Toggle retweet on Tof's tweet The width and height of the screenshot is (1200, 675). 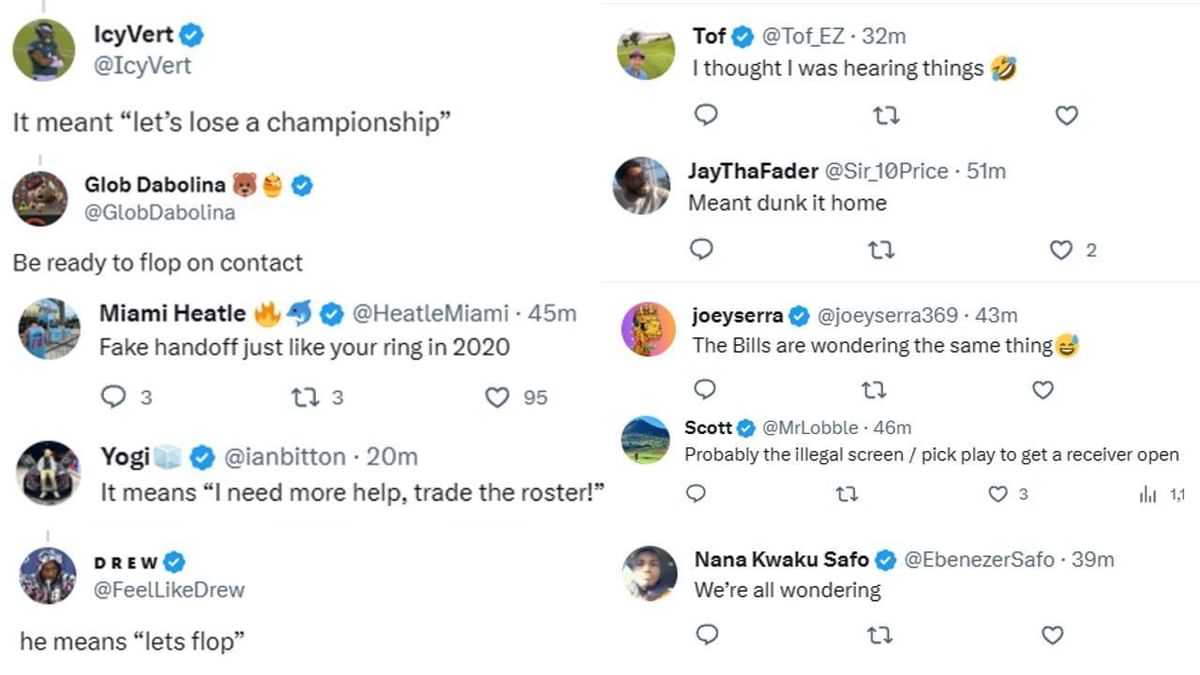tap(885, 116)
